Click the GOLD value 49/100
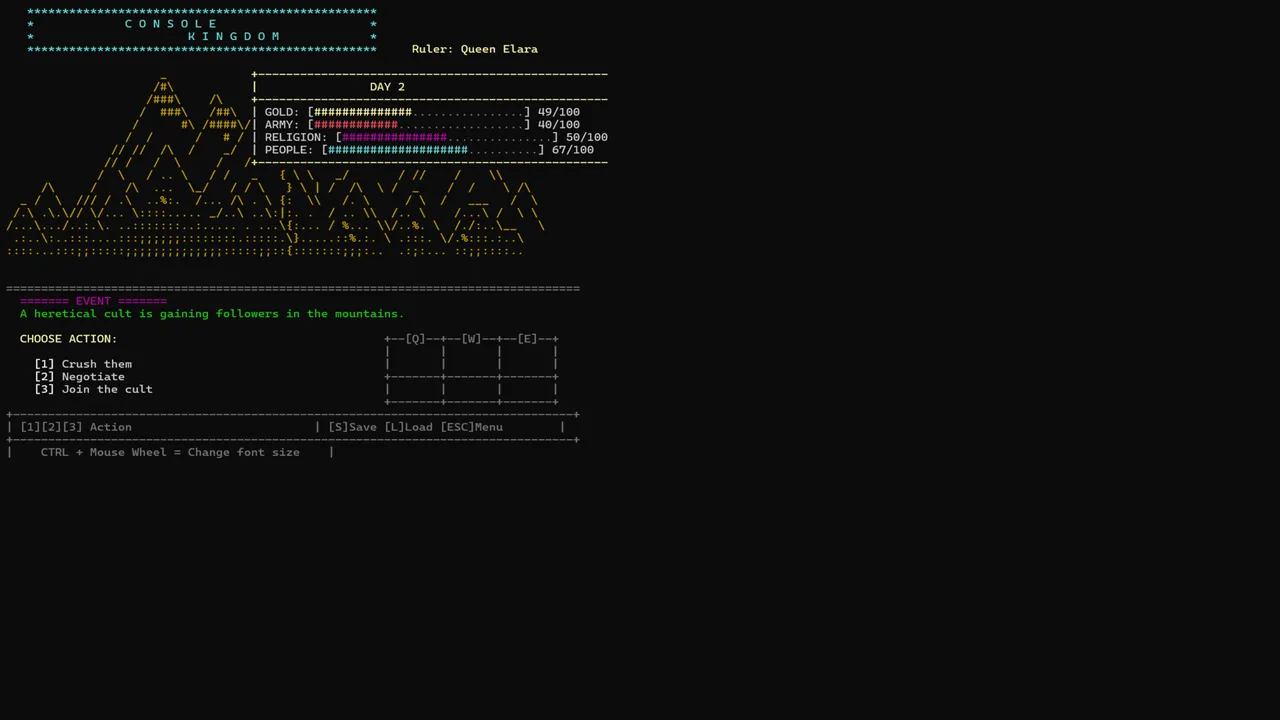This screenshot has width=1280, height=720. [x=559, y=112]
